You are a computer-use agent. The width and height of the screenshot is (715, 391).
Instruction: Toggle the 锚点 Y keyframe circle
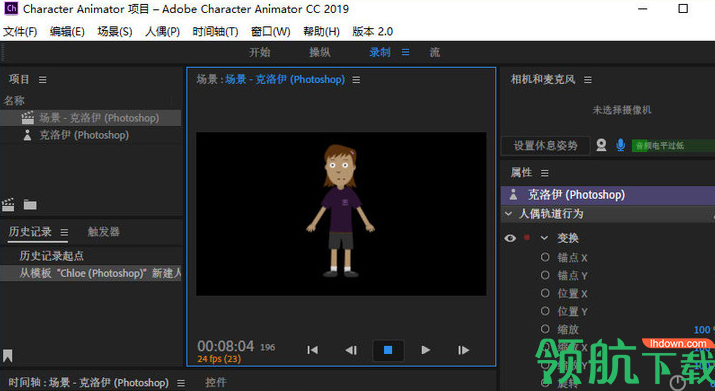545,275
